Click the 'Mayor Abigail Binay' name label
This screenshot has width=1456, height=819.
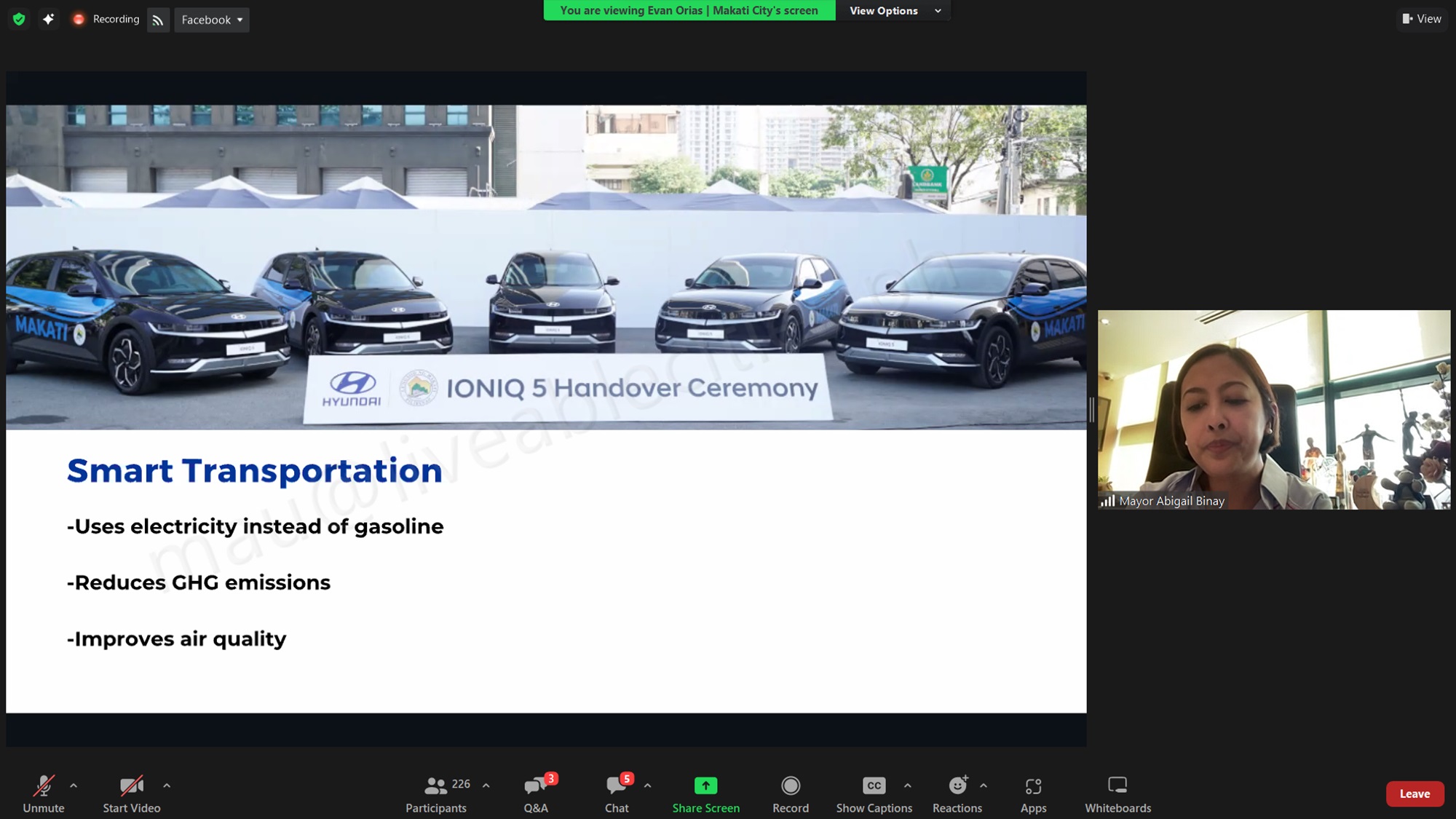(x=1172, y=501)
